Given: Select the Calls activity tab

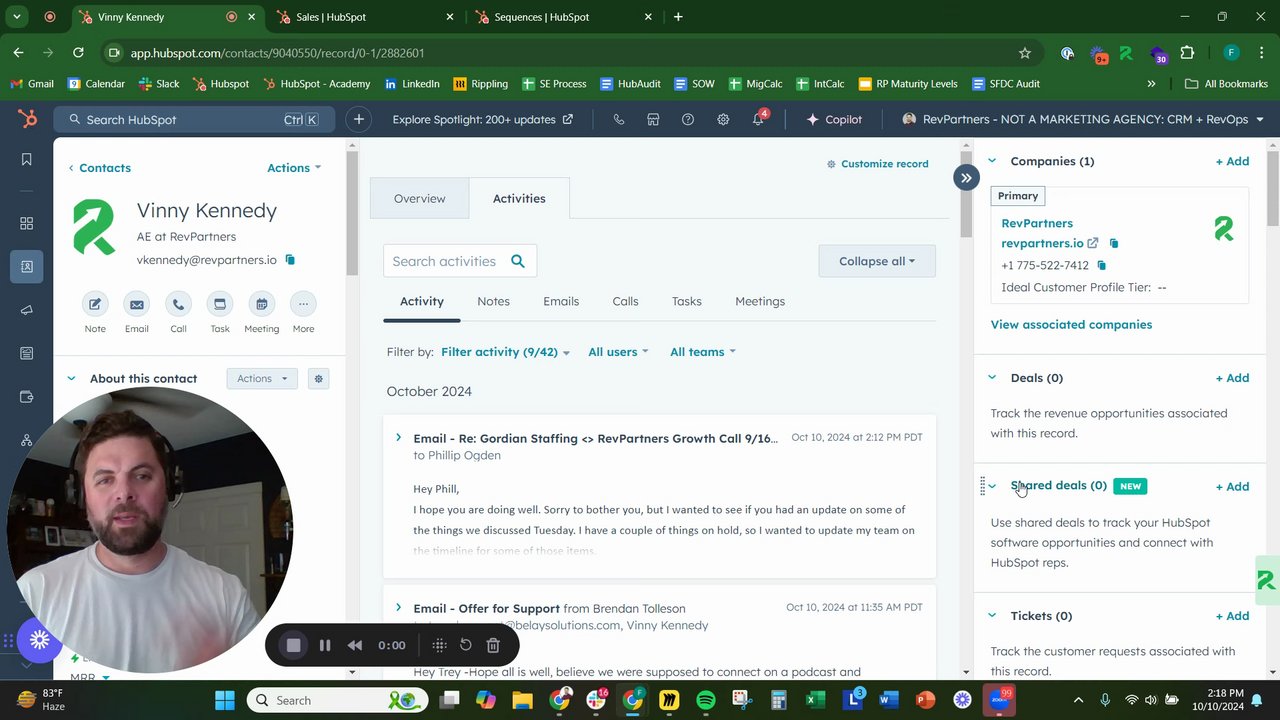Looking at the screenshot, I should (x=625, y=301).
